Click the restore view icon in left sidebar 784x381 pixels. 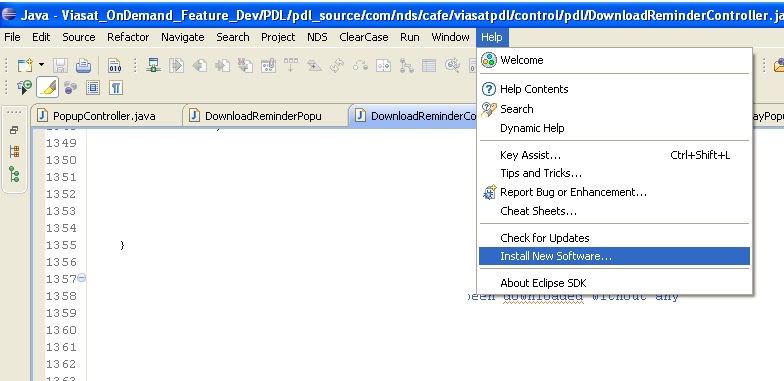[14, 130]
